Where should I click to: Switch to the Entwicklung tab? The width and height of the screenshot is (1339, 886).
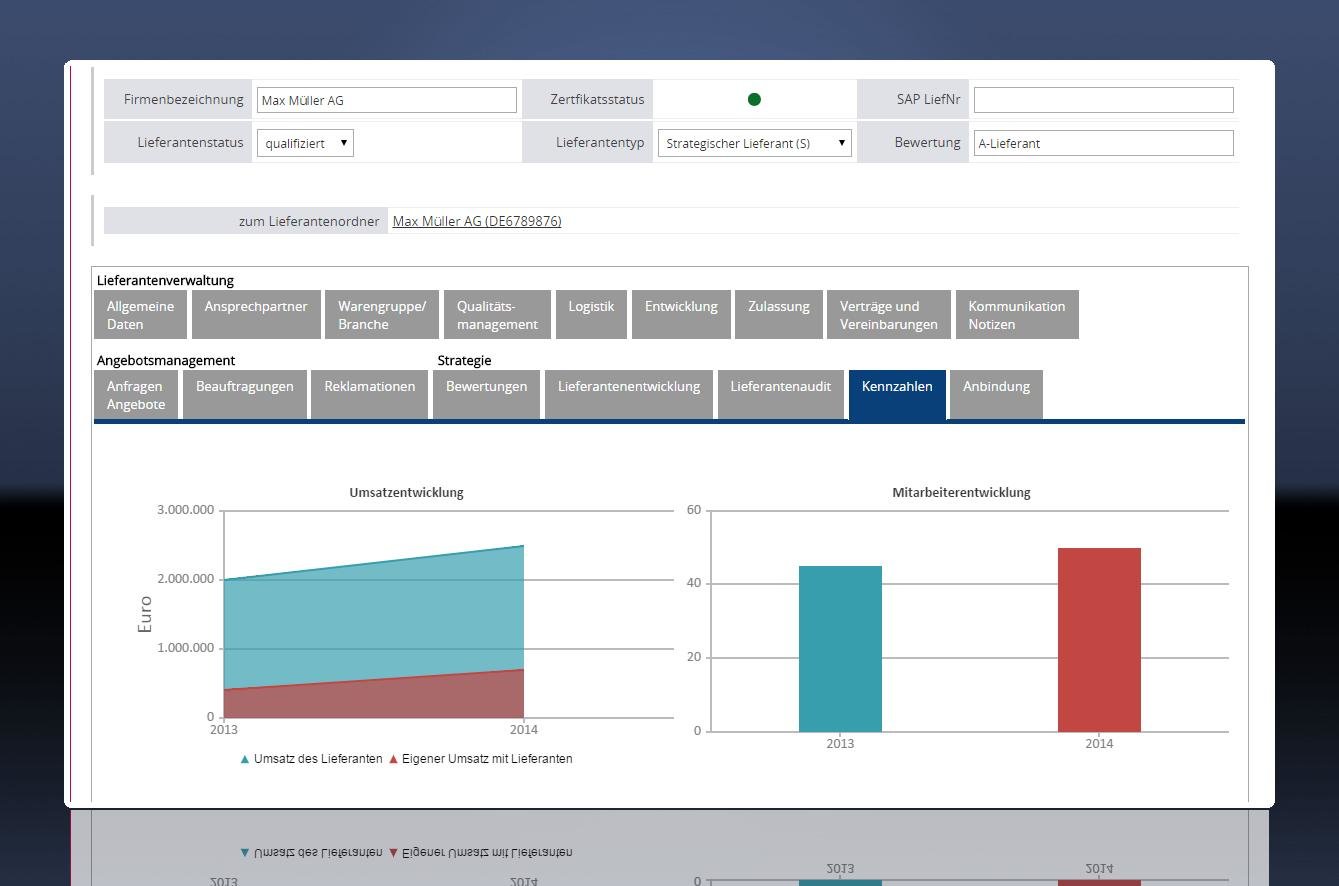coord(681,315)
